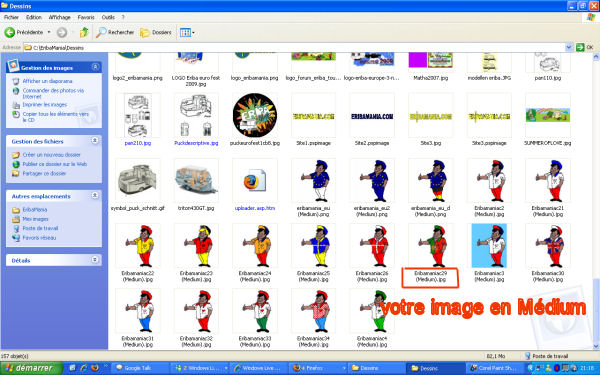Screen dimensions: 600x375
Task: Select the pan210.jpg thumbnail
Action: tap(138, 115)
